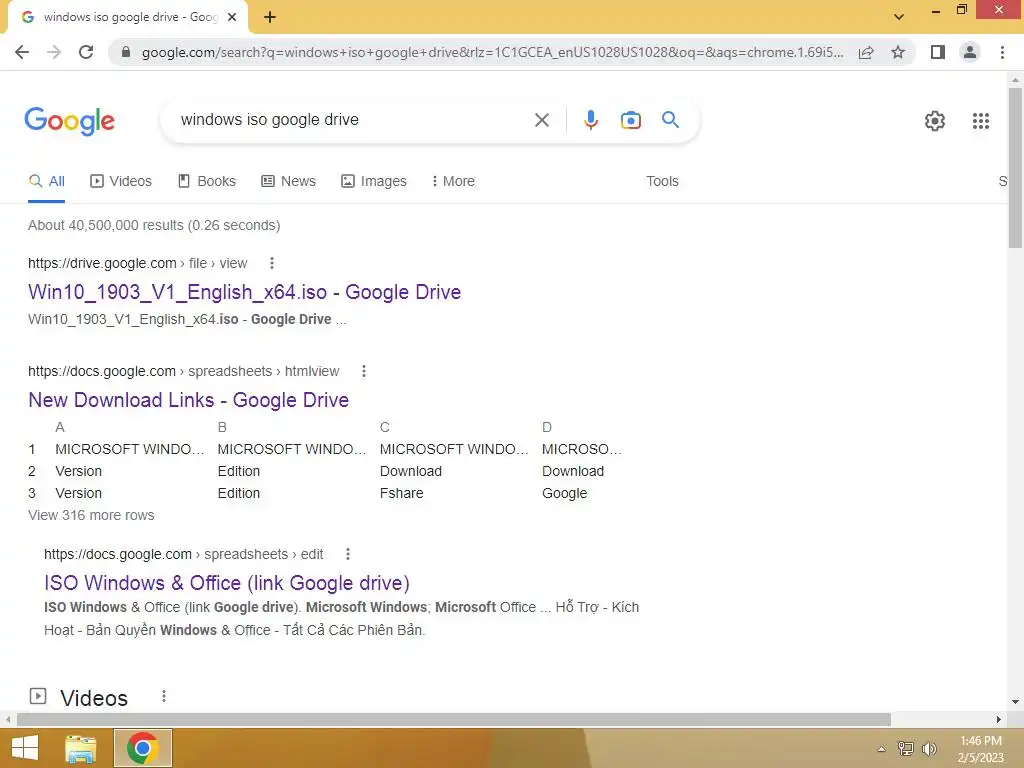Open options for spreadsheets edit result
The image size is (1024, 768).
347,554
